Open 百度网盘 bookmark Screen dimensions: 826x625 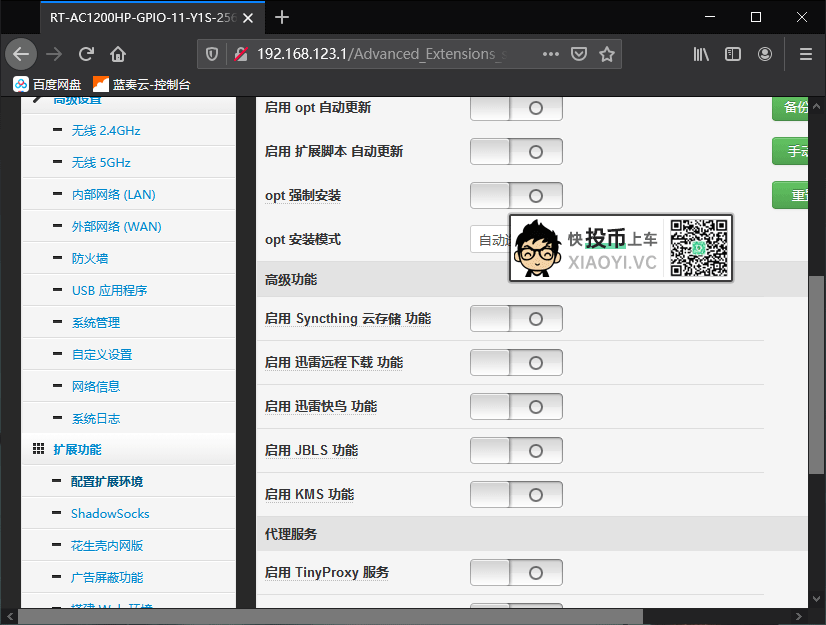tap(47, 84)
